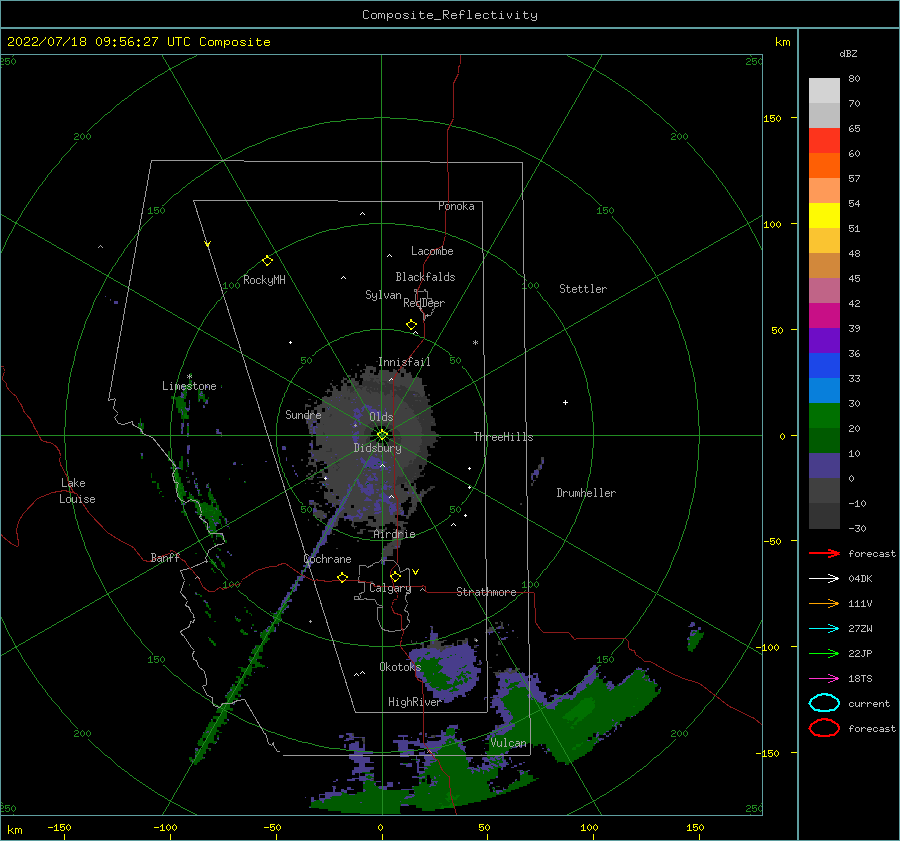Click the Lacombe label
900x841 pixels.
[x=432, y=251]
